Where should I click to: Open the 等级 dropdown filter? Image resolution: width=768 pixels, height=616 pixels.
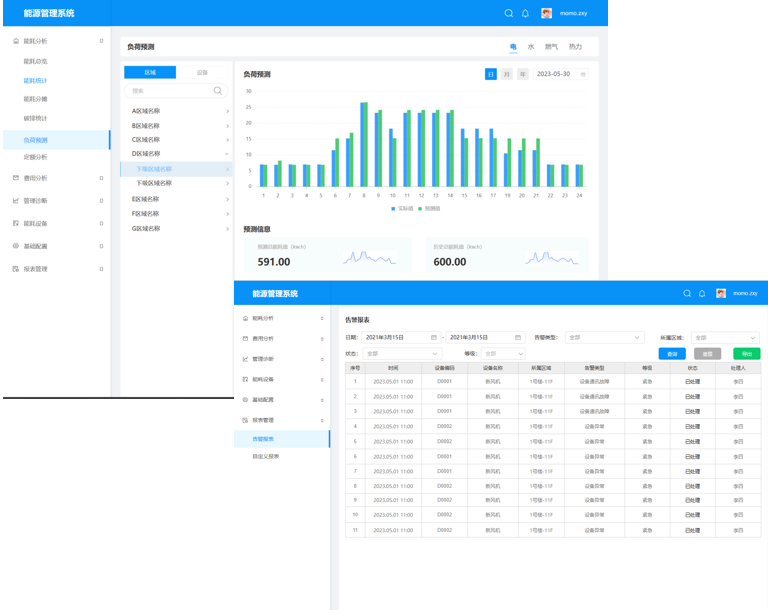pyautogui.click(x=503, y=354)
